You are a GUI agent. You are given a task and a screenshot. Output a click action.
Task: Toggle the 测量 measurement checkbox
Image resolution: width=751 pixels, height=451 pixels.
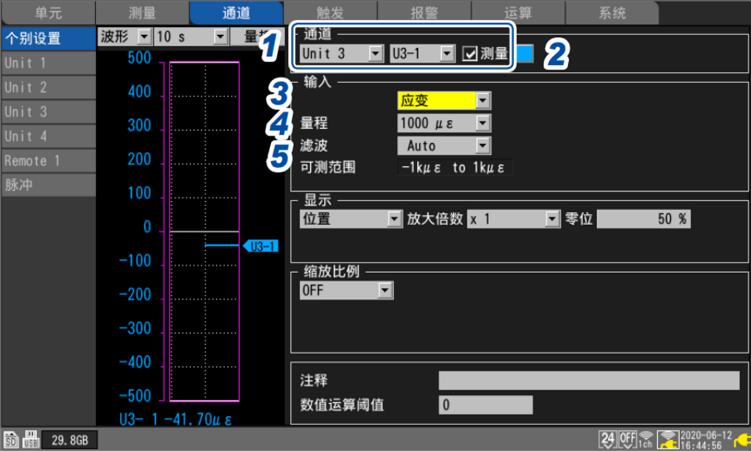(x=470, y=53)
